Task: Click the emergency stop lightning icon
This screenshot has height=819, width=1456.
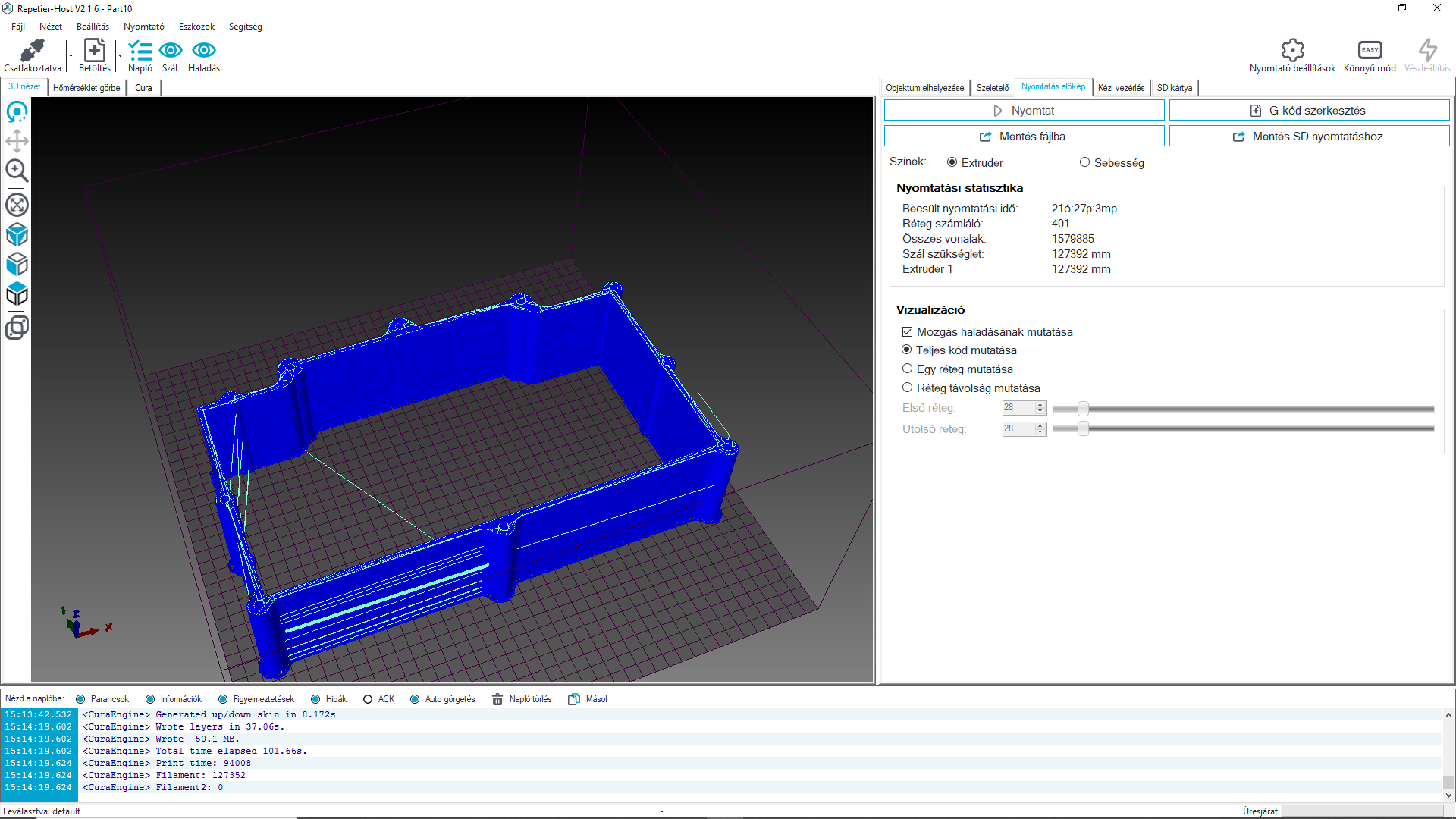Action: (1427, 51)
